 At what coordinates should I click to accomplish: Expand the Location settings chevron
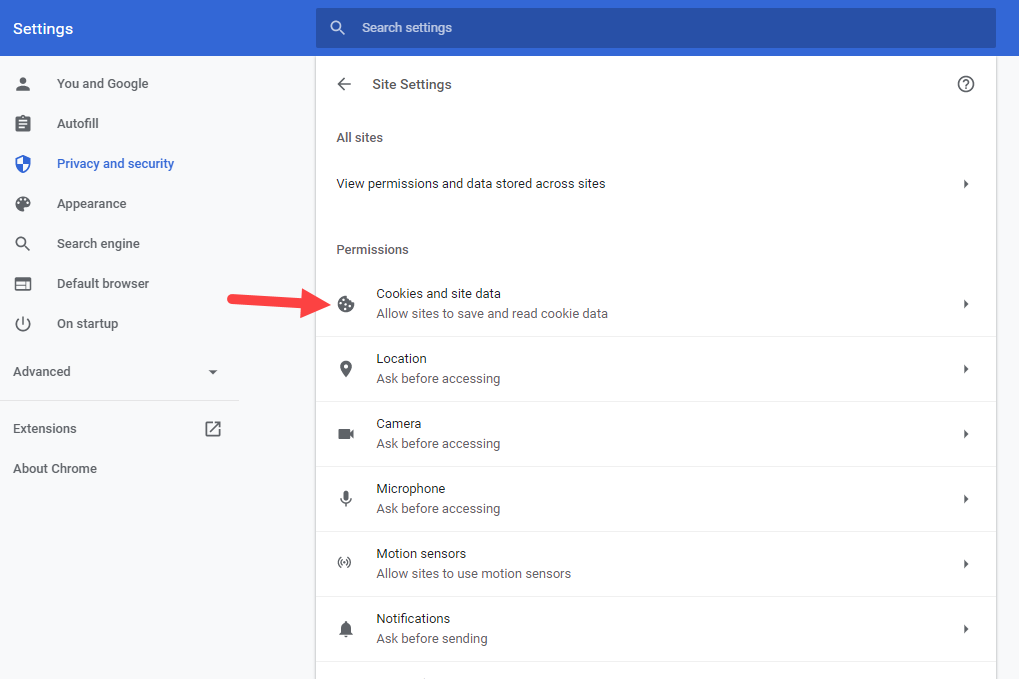[x=965, y=369]
